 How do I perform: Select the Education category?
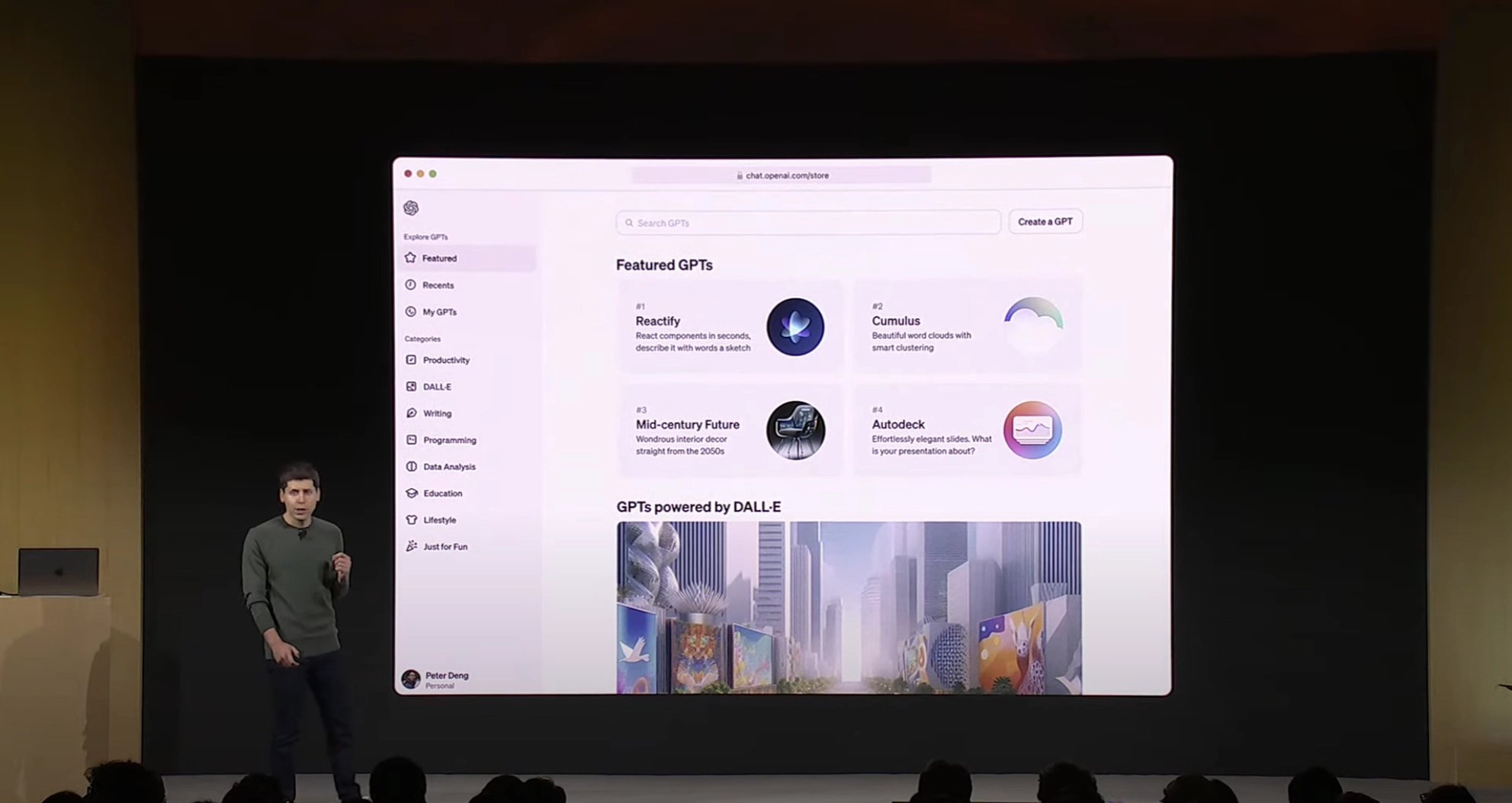pyautogui.click(x=468, y=493)
